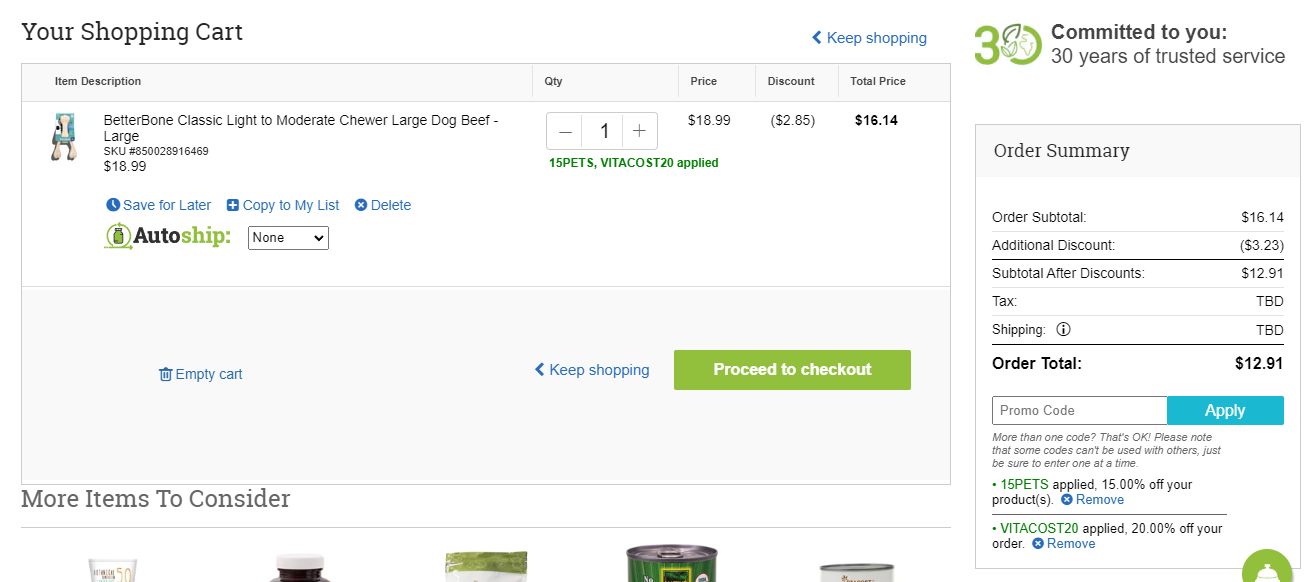This screenshot has width=1311, height=582.
Task: Click the BetterBone product thumbnail image
Action: (64, 137)
